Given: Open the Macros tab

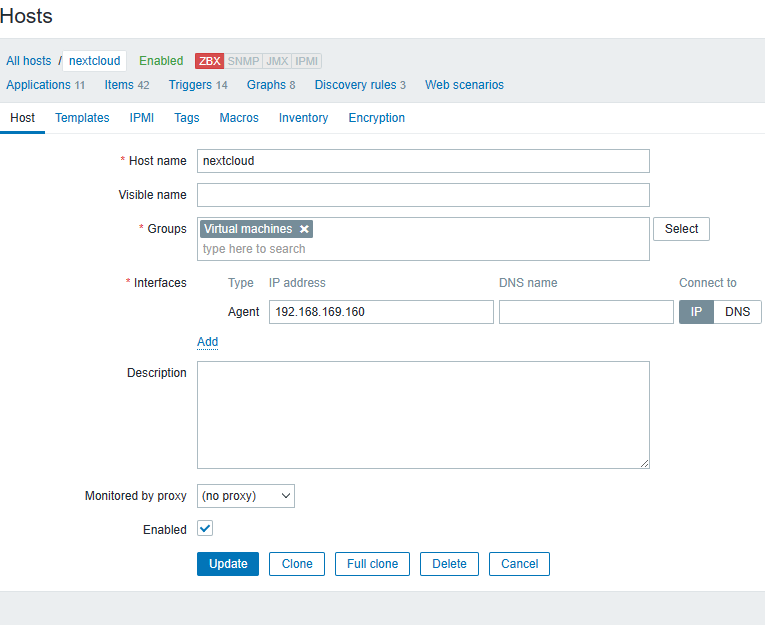Looking at the screenshot, I should (x=239, y=118).
